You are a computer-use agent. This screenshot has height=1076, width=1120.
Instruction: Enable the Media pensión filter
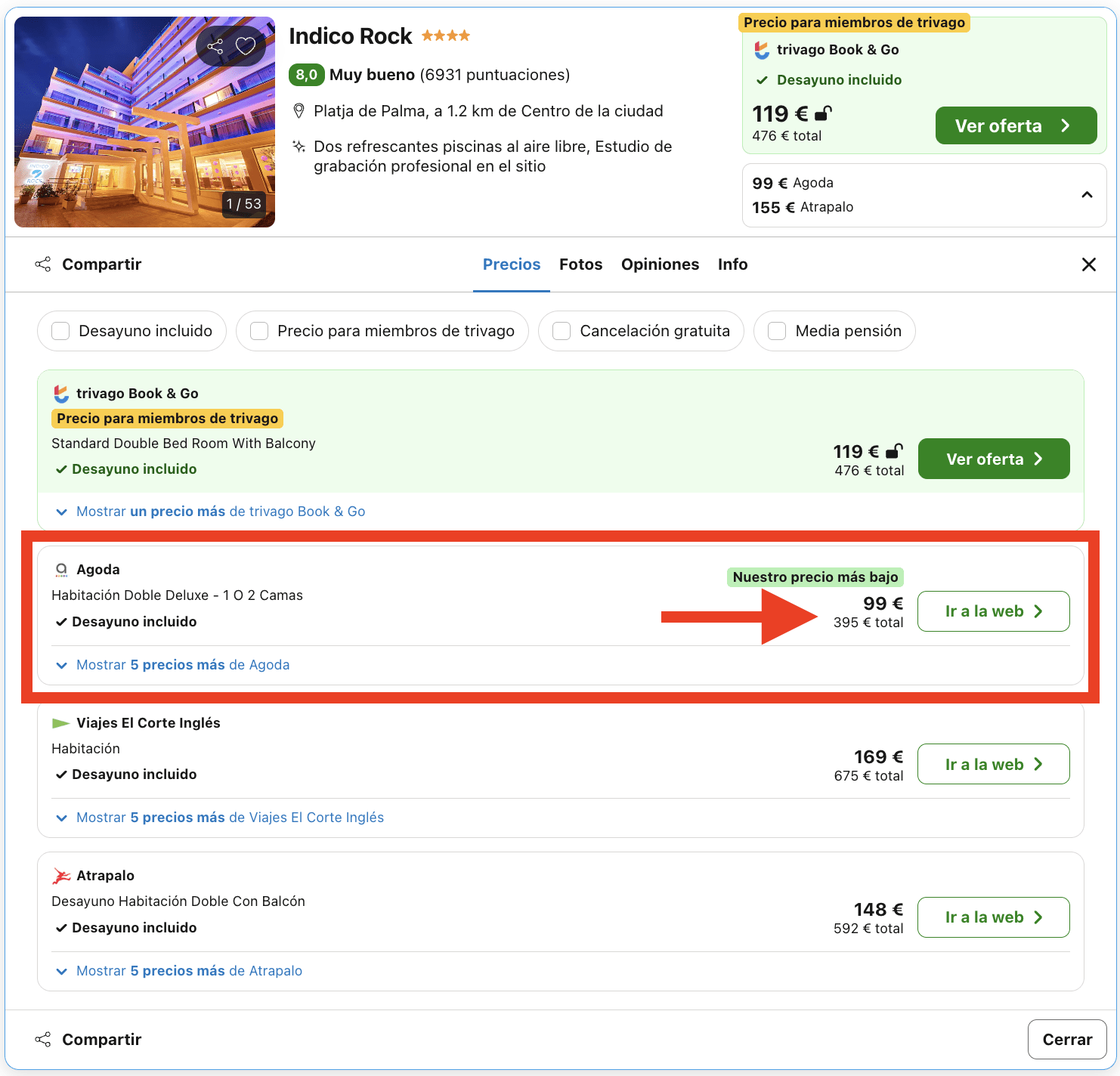(x=777, y=331)
